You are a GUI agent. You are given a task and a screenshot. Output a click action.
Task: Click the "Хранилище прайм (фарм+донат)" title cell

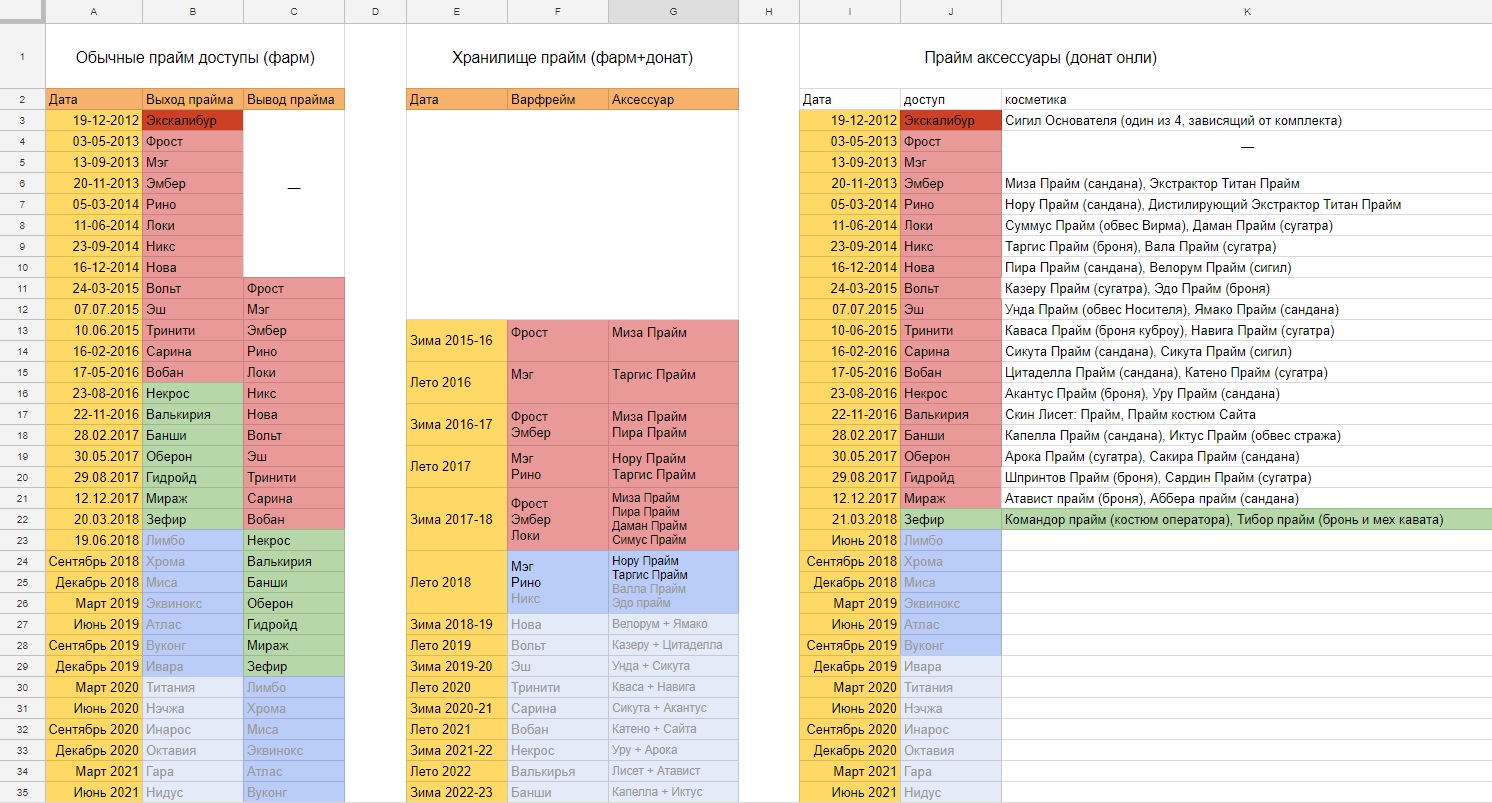coord(572,58)
